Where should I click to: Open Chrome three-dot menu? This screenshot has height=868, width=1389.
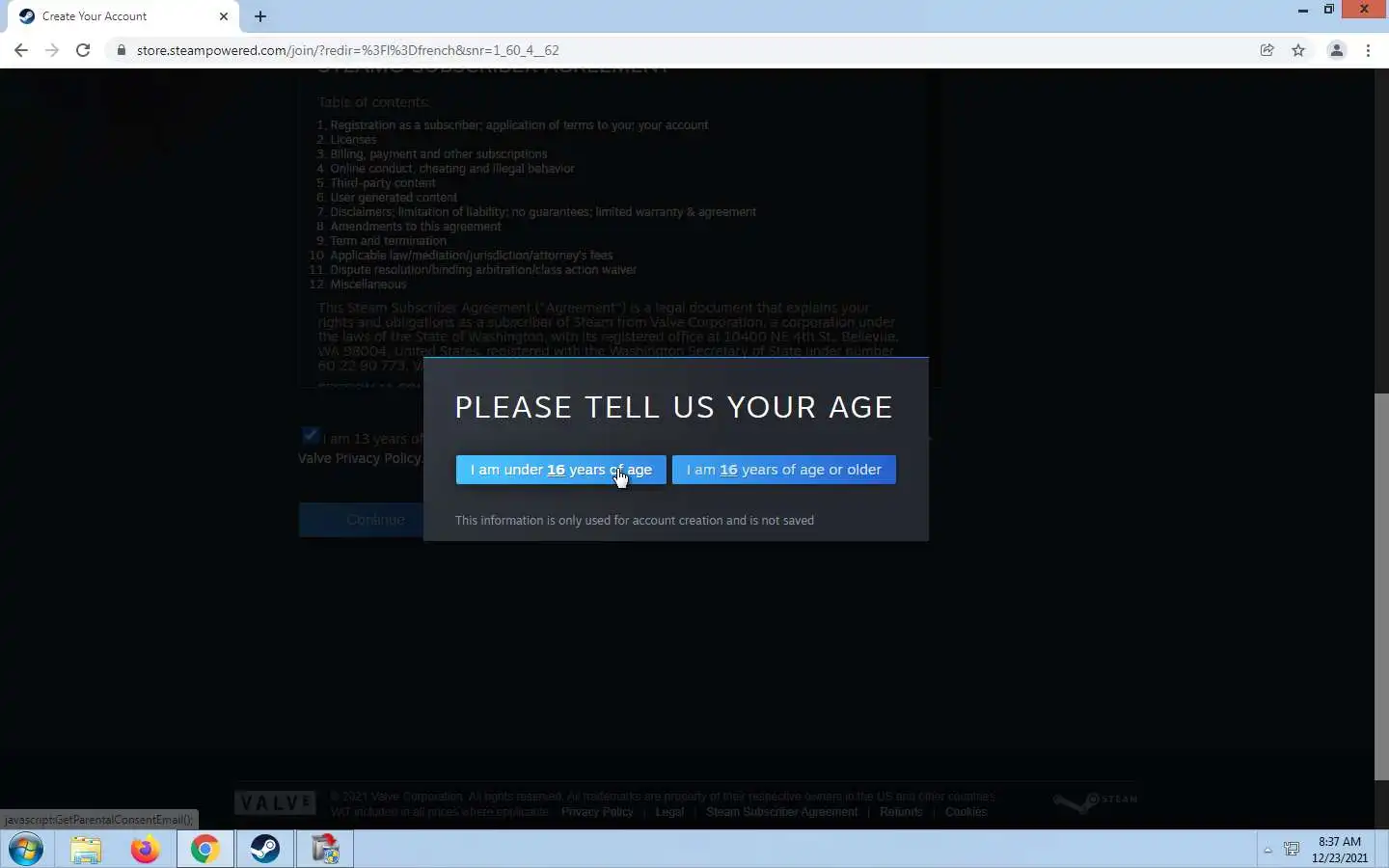click(x=1368, y=50)
